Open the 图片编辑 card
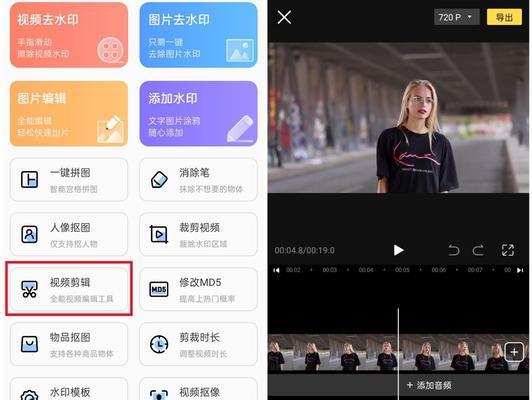The image size is (532, 400). (x=69, y=113)
